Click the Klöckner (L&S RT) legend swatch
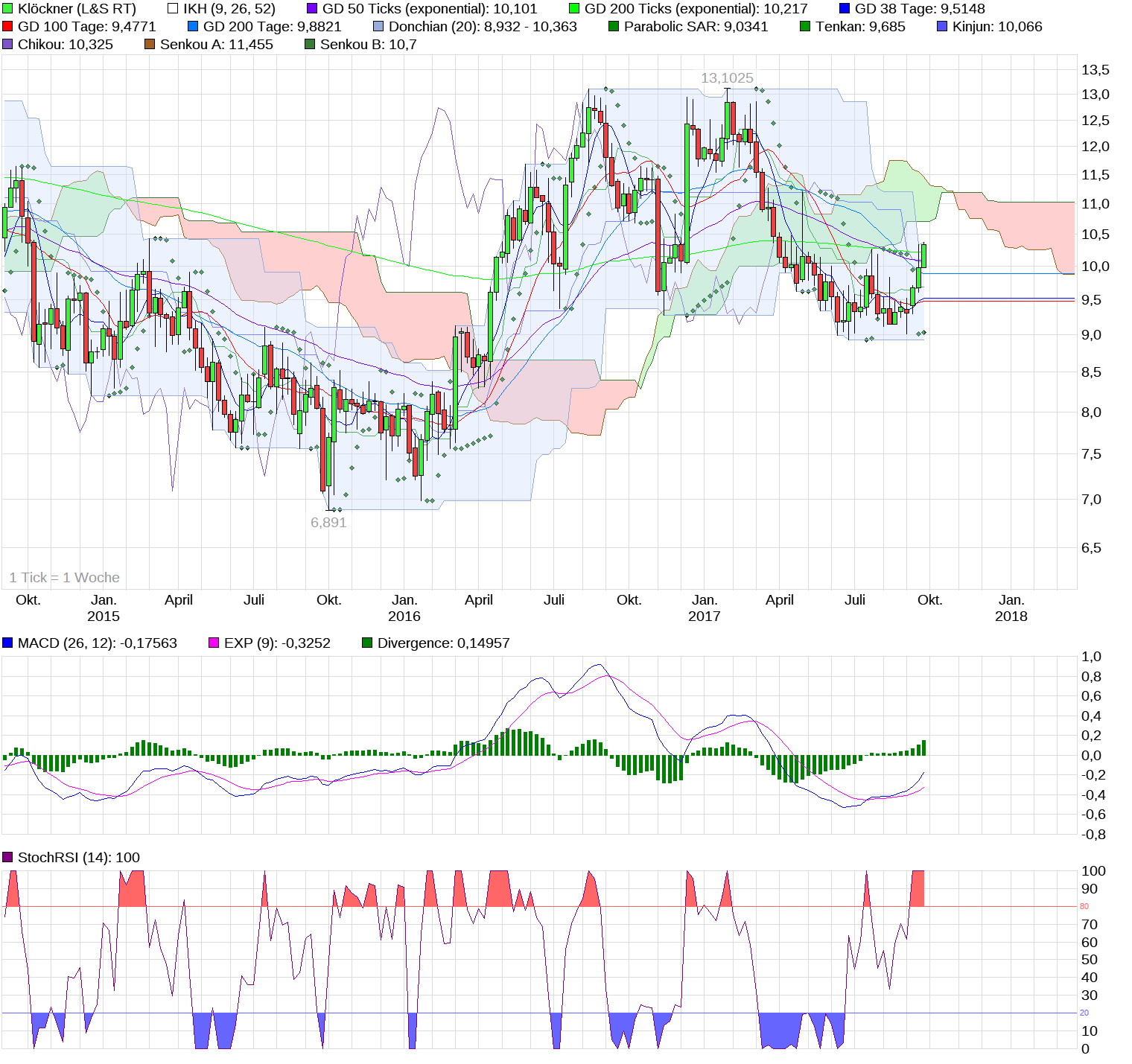The image size is (1132, 1064). coord(7,9)
